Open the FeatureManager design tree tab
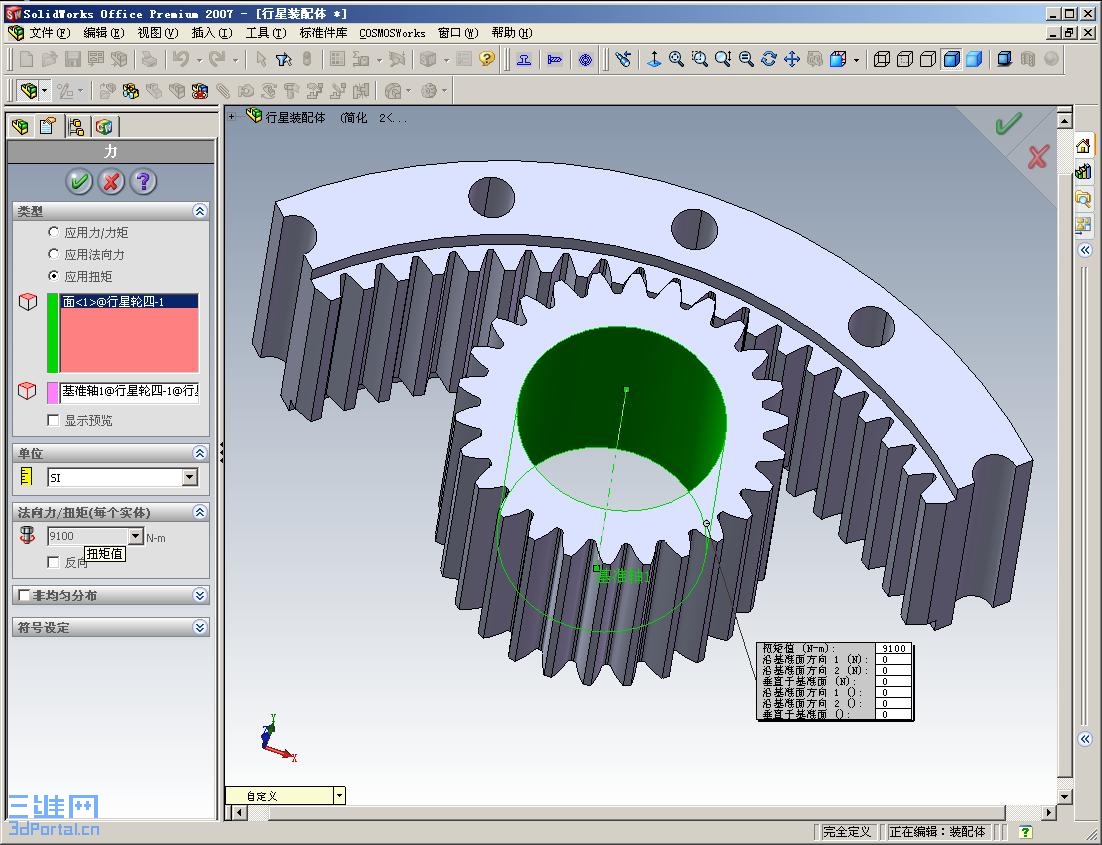1102x845 pixels. tap(20, 127)
